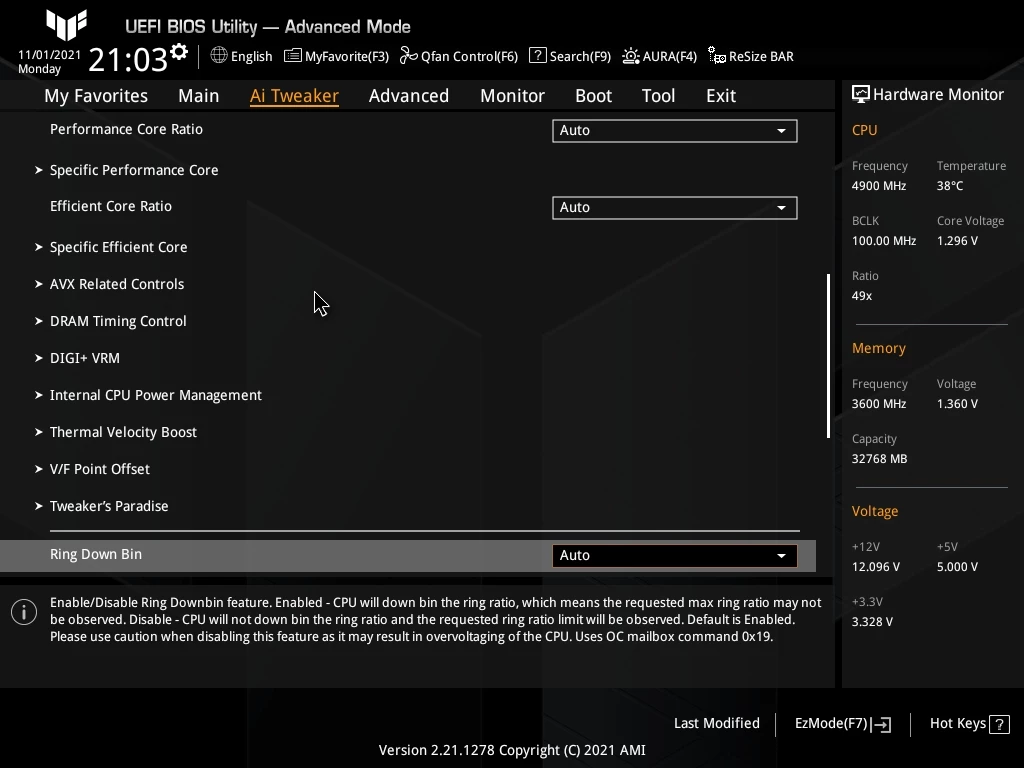Open the Monitor tab
This screenshot has width=1024, height=768.
[x=513, y=96]
